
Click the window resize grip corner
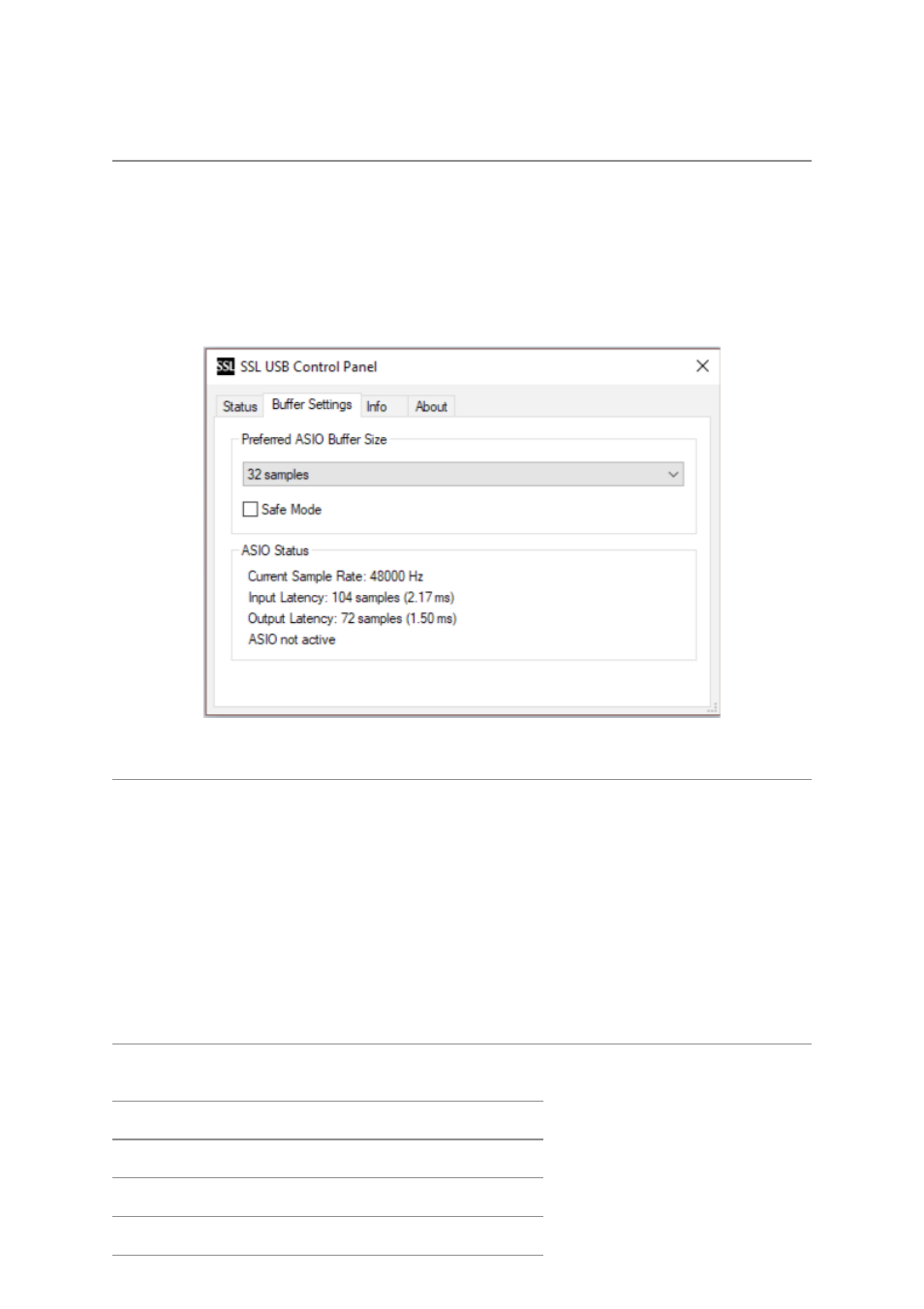pos(713,708)
